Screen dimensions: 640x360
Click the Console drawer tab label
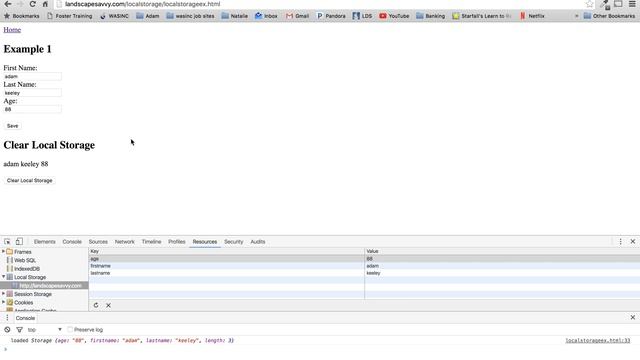[x=25, y=318]
